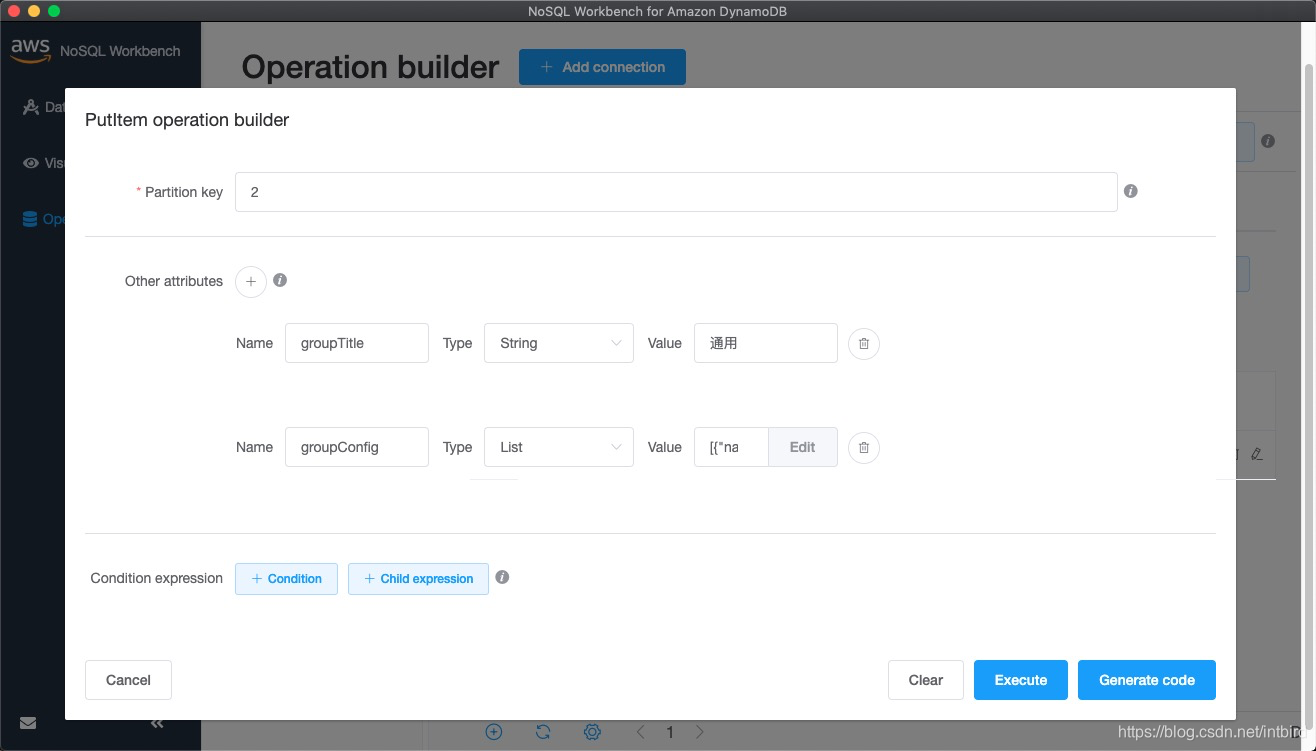Edit the groupConfig list value
The image size is (1316, 751).
803,447
